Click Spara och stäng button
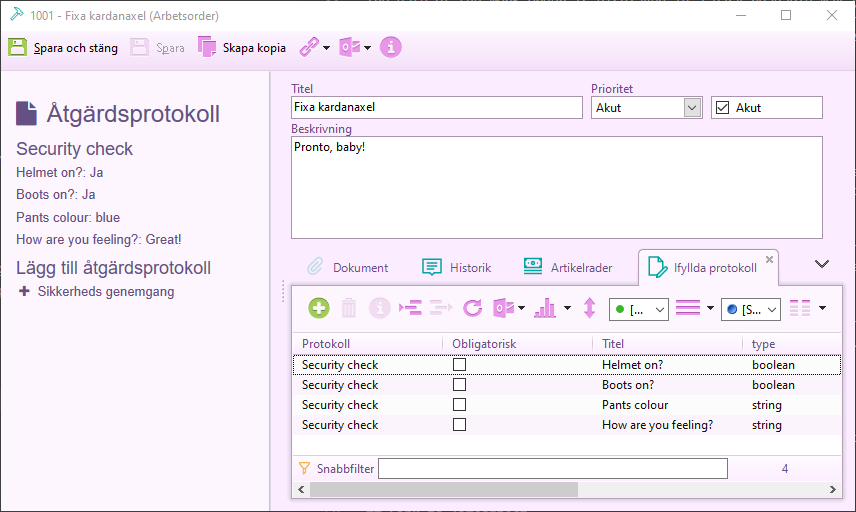Screen dimensions: 856x512 click(x=63, y=47)
